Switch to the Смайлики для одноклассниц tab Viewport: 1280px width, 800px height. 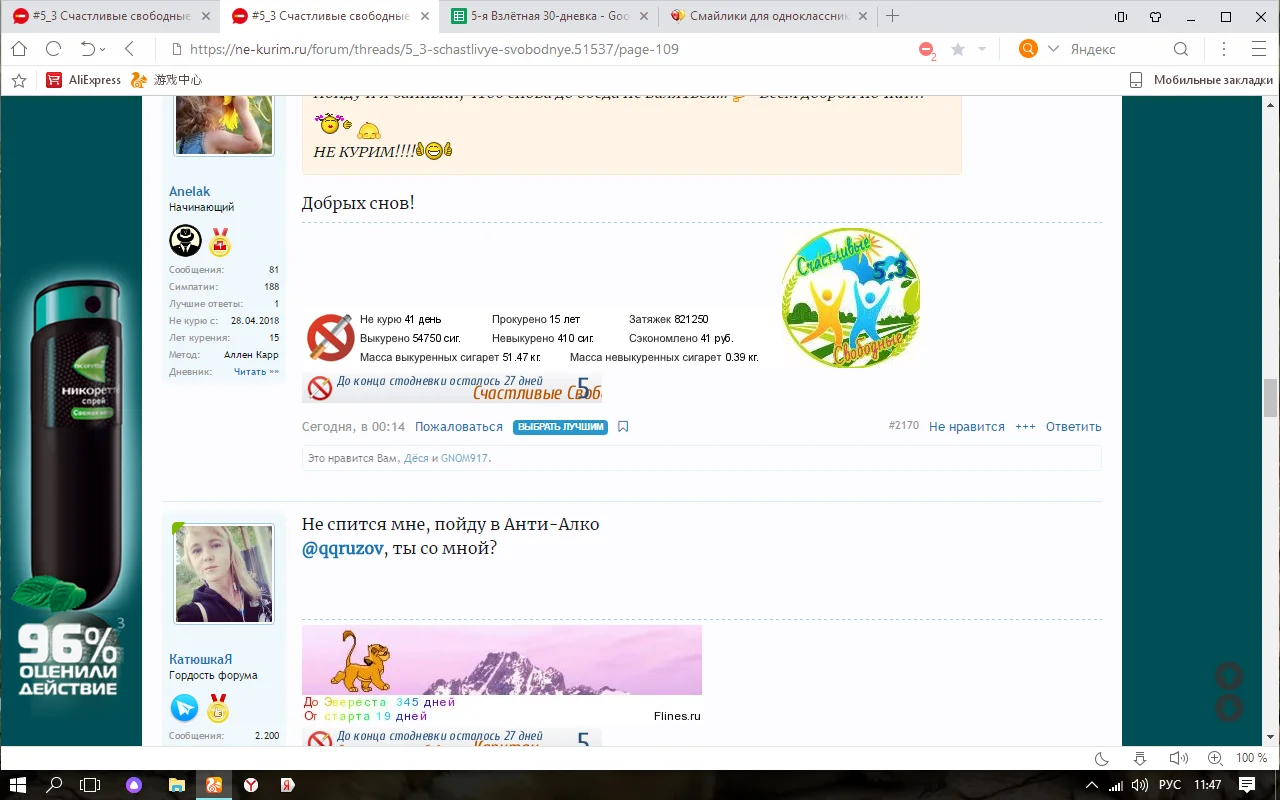(762, 16)
